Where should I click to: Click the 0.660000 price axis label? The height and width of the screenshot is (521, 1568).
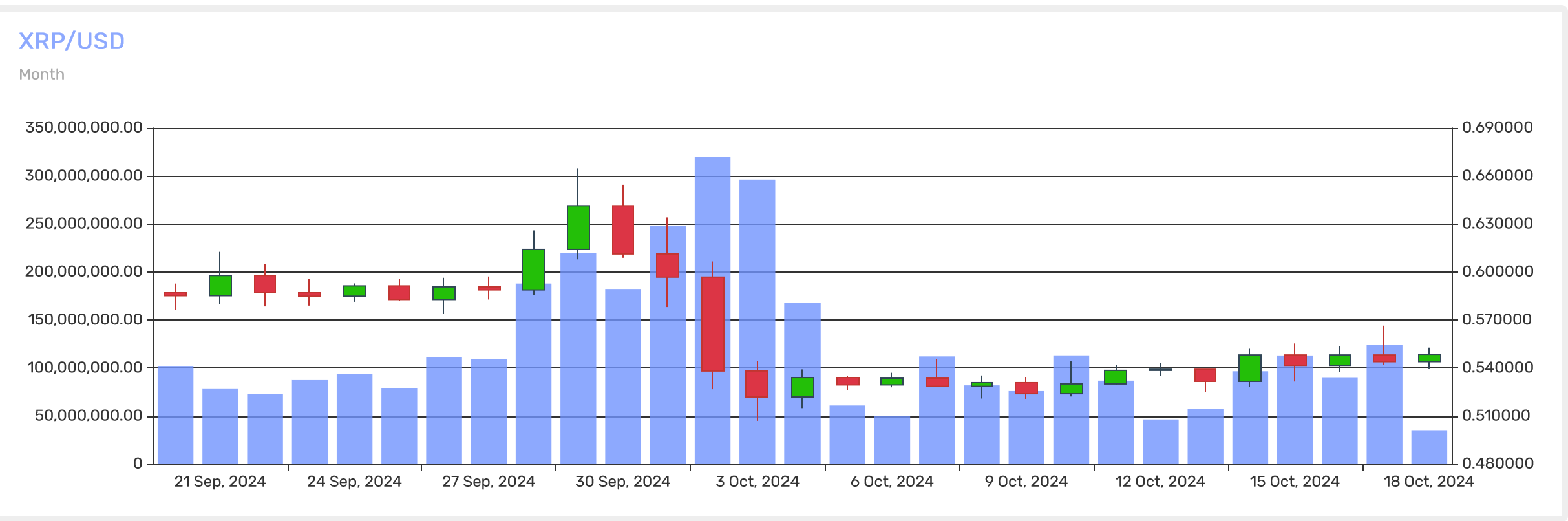point(1498,176)
